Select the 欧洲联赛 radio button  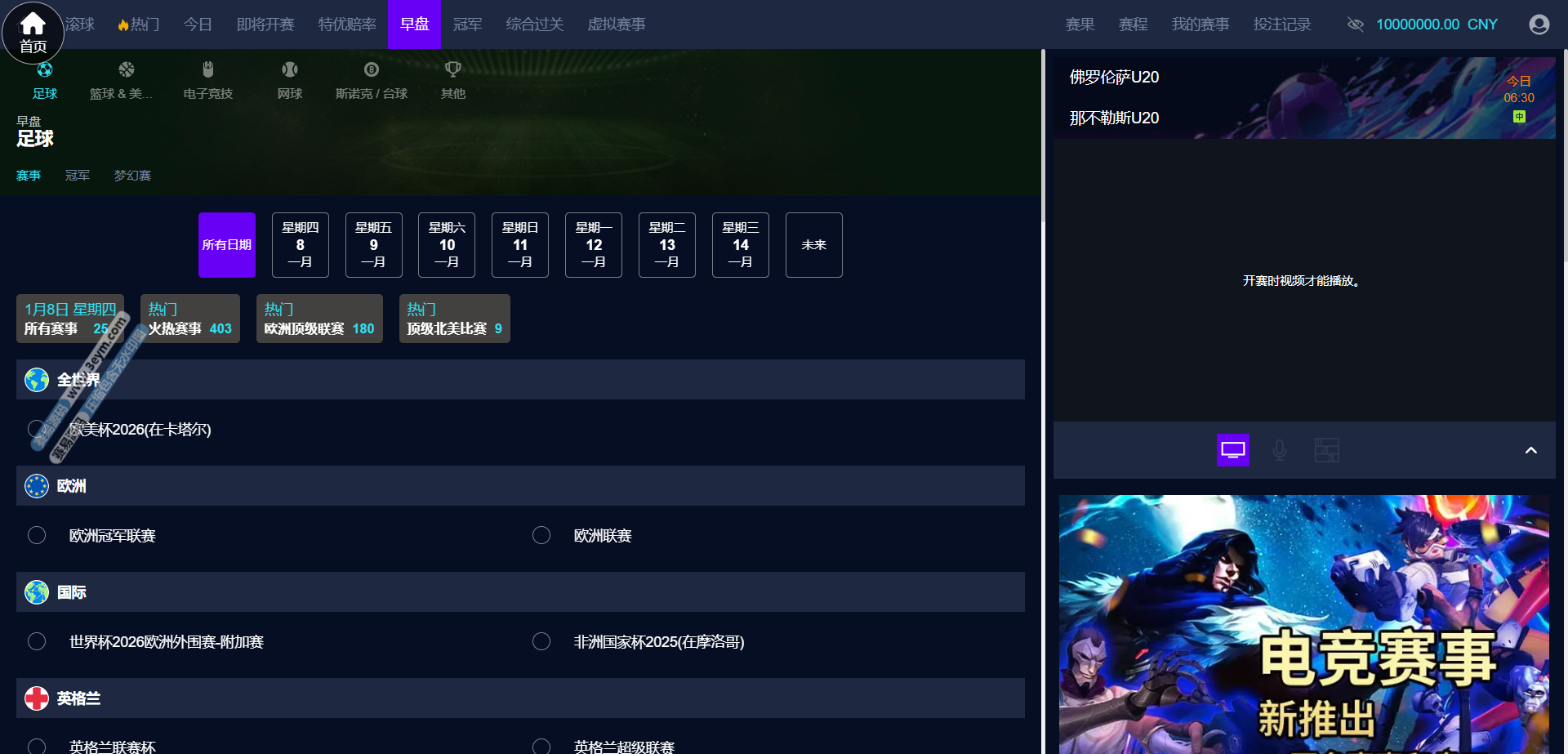(x=541, y=535)
